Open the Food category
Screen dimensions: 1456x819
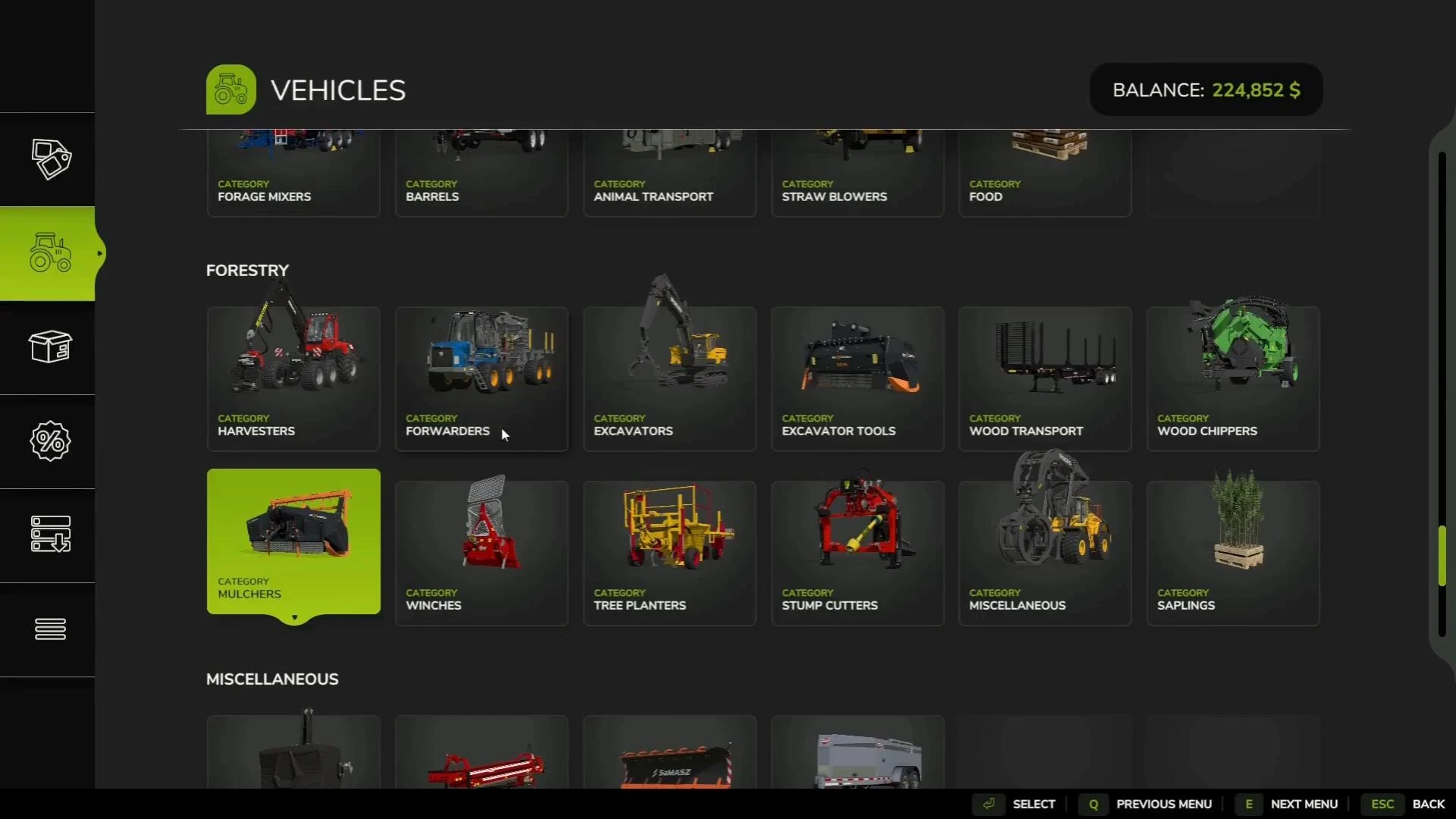click(1045, 174)
